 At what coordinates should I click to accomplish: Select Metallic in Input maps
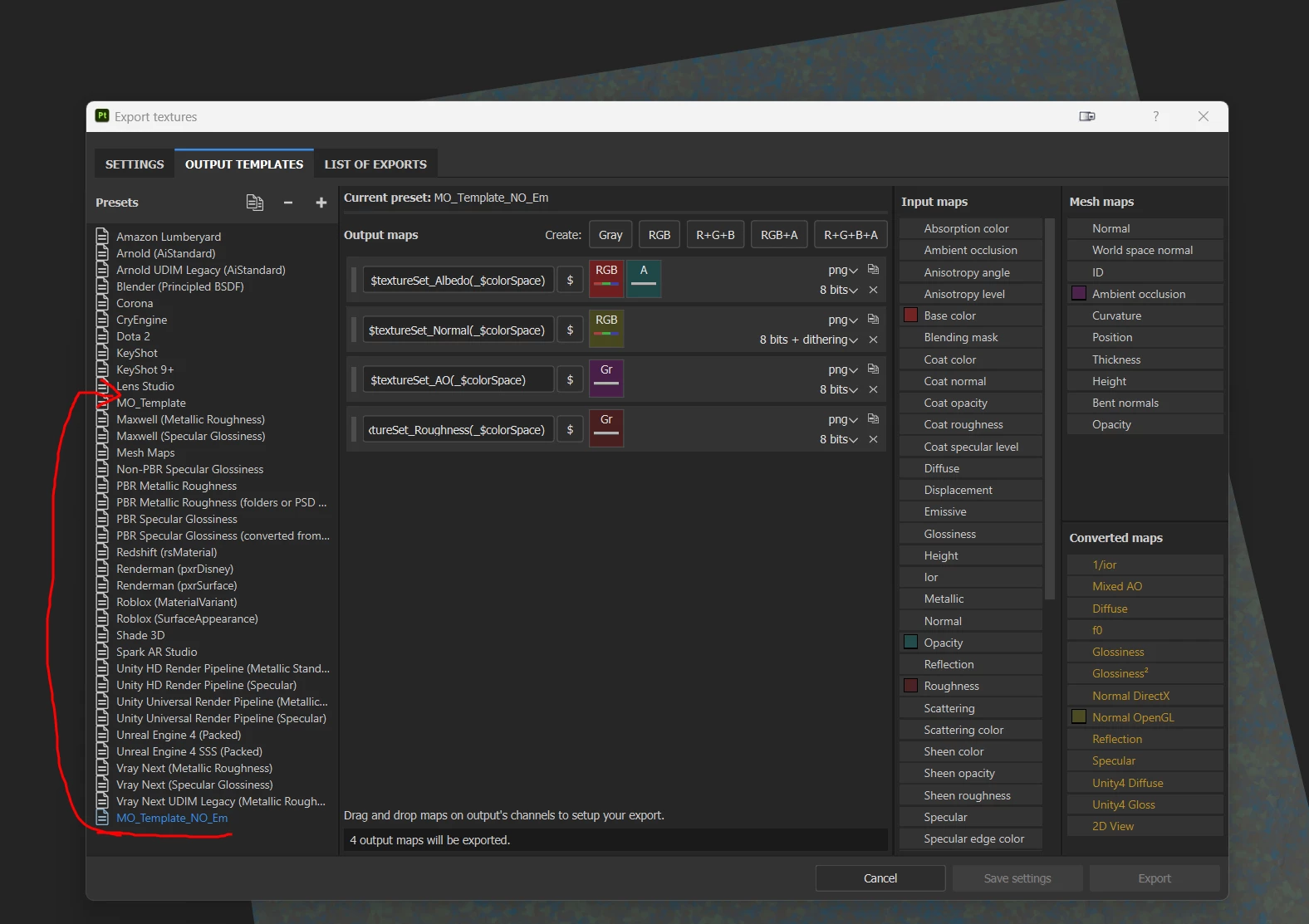coord(971,599)
